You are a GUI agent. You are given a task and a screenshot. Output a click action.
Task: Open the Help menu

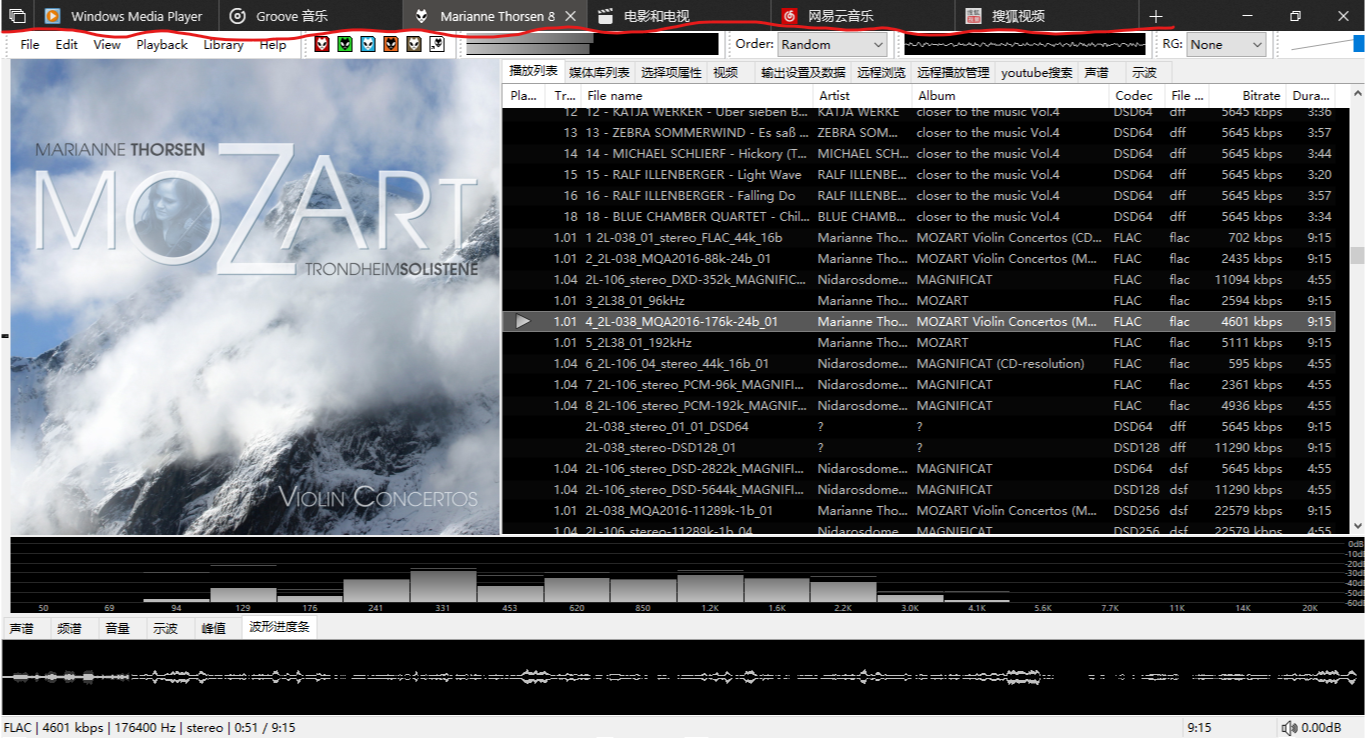[273, 44]
